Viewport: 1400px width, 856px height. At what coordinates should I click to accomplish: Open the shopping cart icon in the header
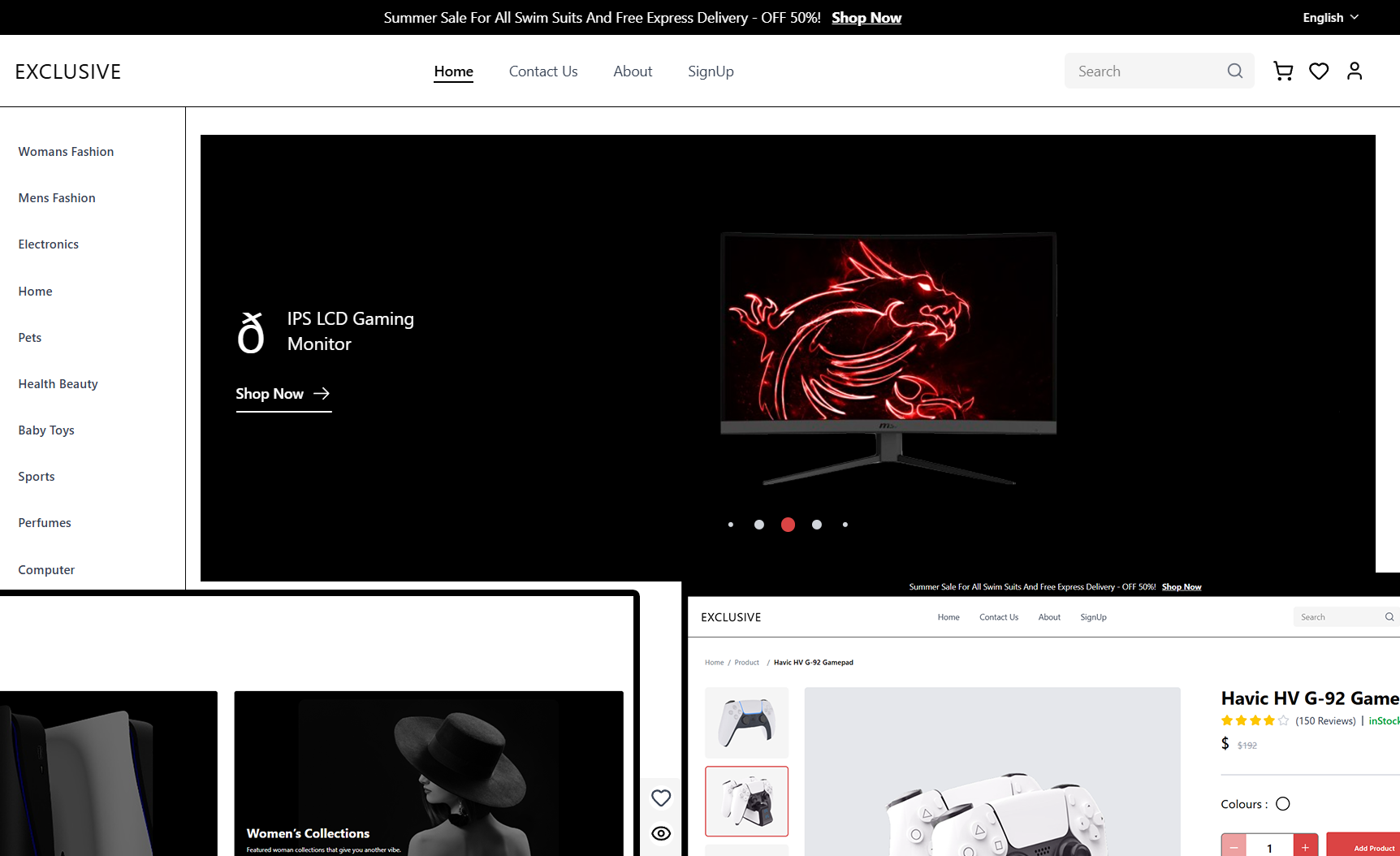coord(1283,71)
